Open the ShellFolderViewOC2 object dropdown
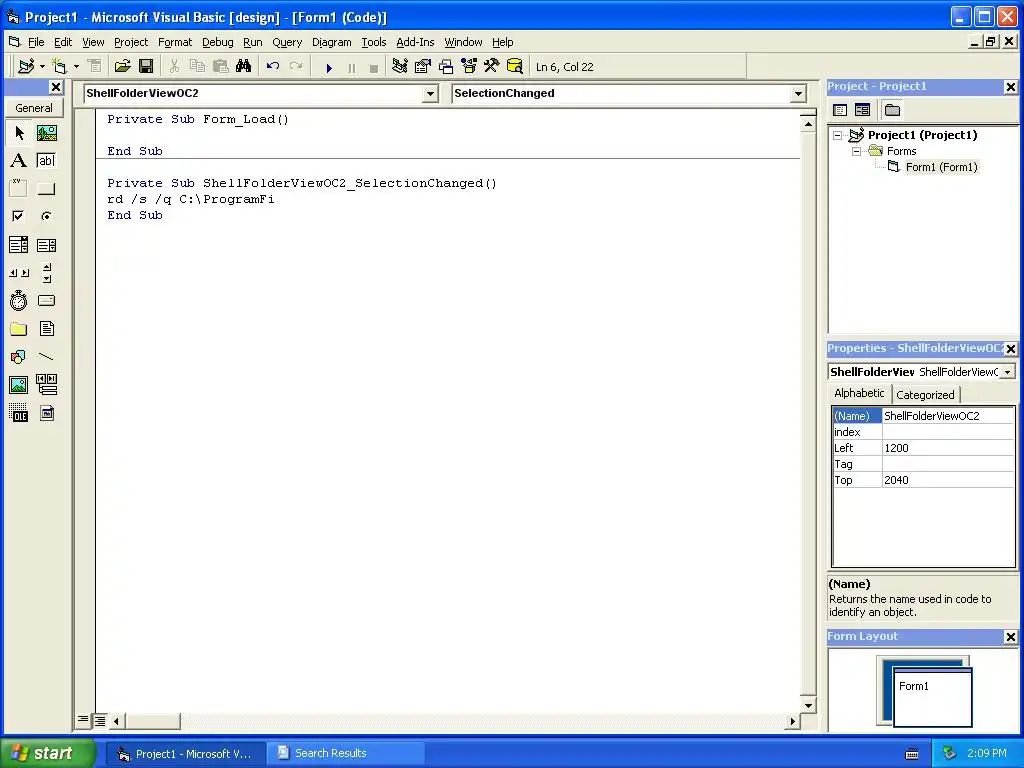 click(x=430, y=94)
